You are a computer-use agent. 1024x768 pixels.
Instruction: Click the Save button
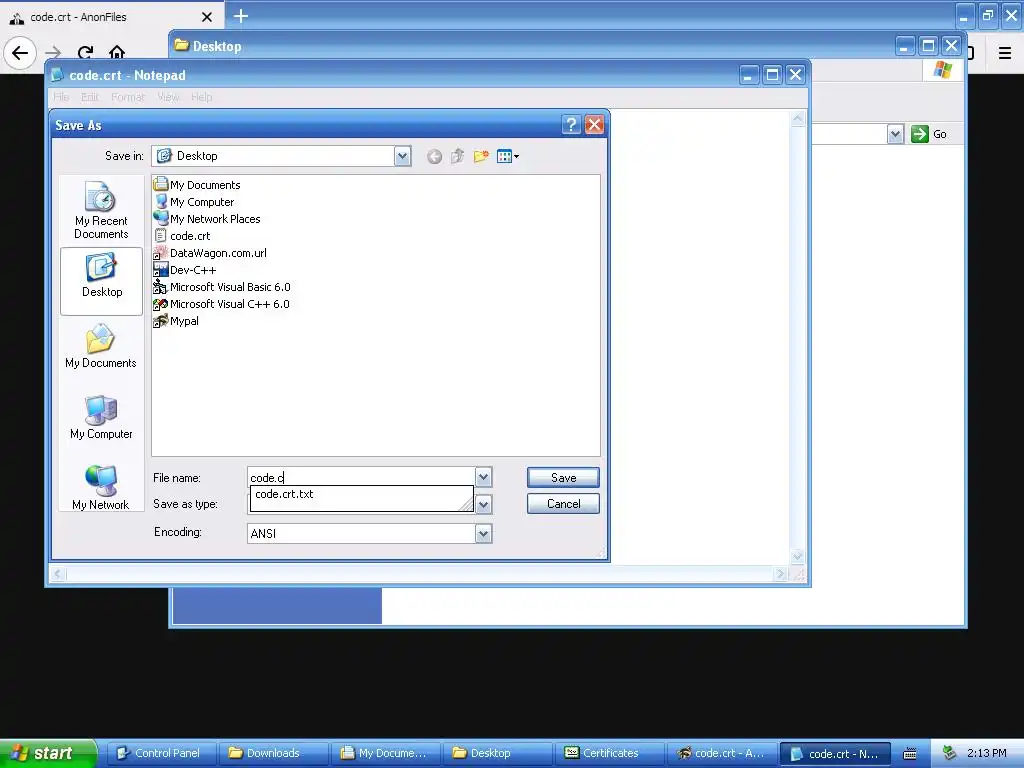[563, 477]
